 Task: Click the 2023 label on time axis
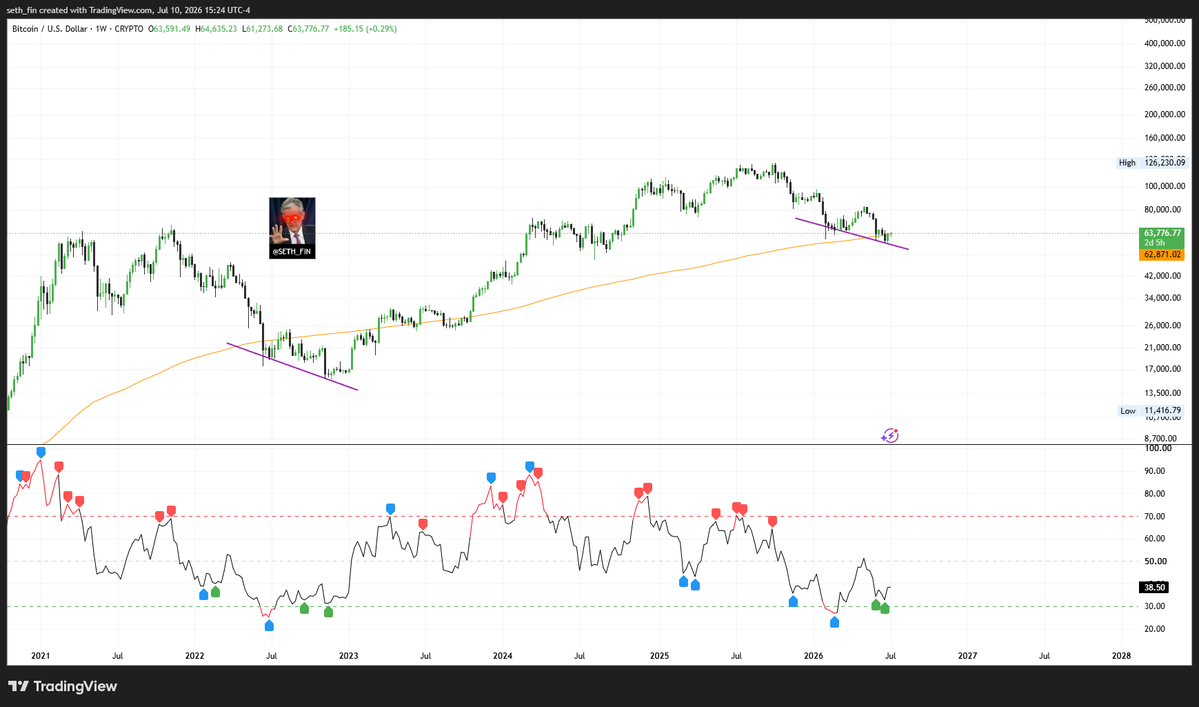click(x=349, y=656)
